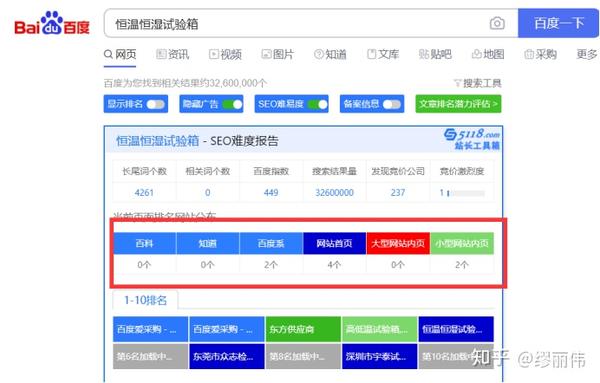Switch to the 图片 tab
600x383 pixels.
point(277,54)
